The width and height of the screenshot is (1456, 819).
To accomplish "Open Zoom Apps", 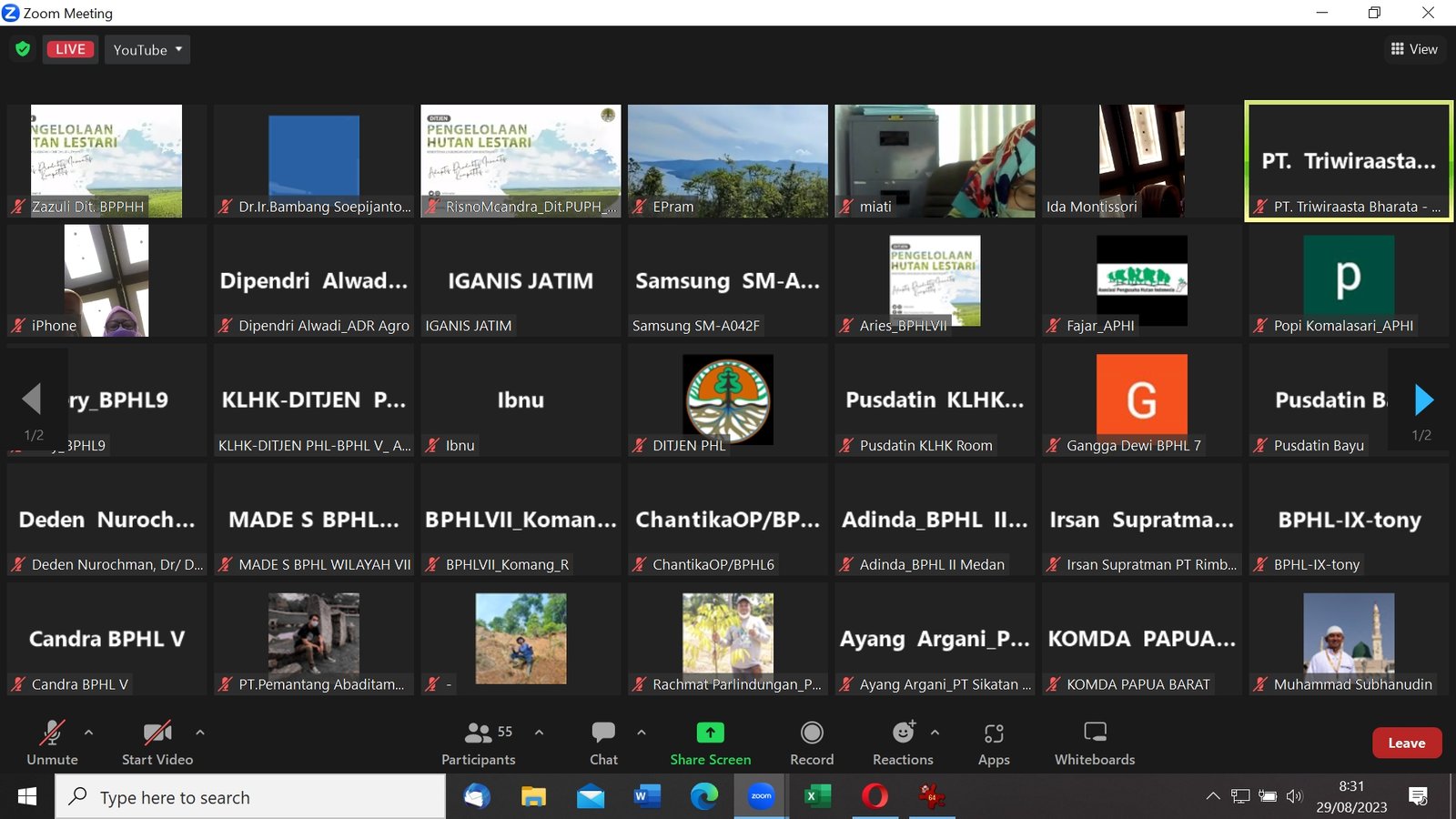I will 994,743.
